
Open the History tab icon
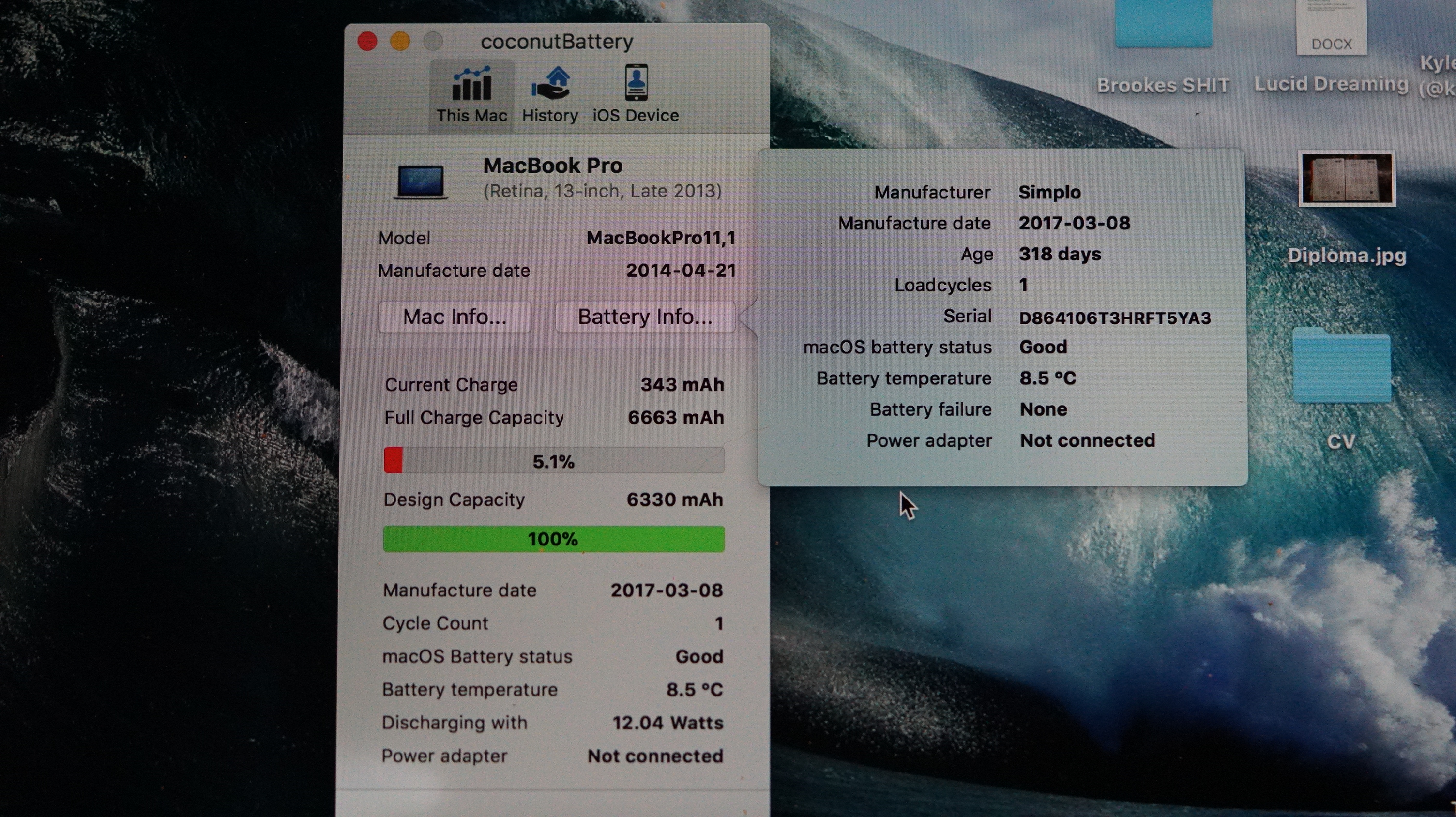pyautogui.click(x=550, y=84)
